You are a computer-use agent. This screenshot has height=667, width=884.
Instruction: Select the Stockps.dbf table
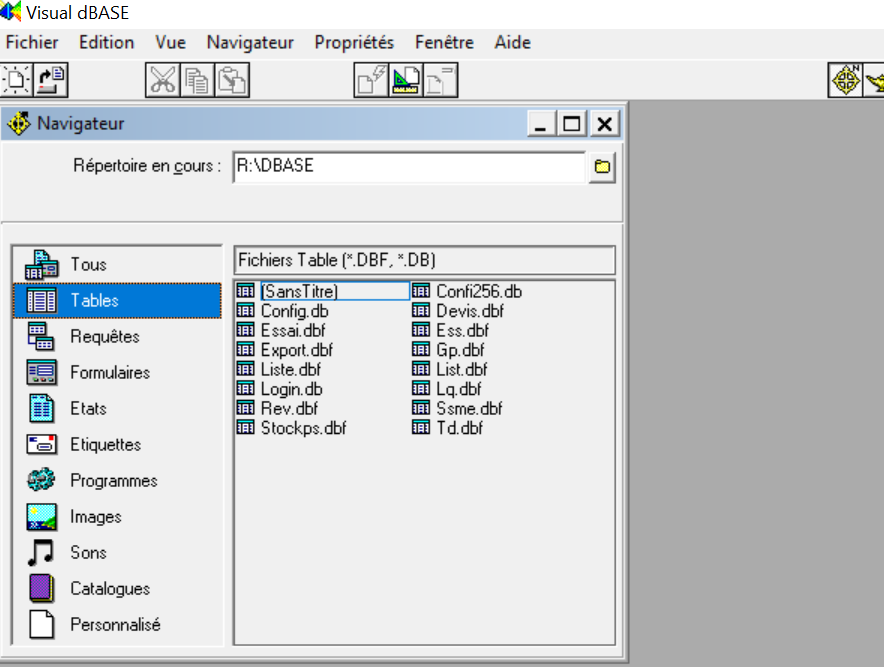coord(303,428)
